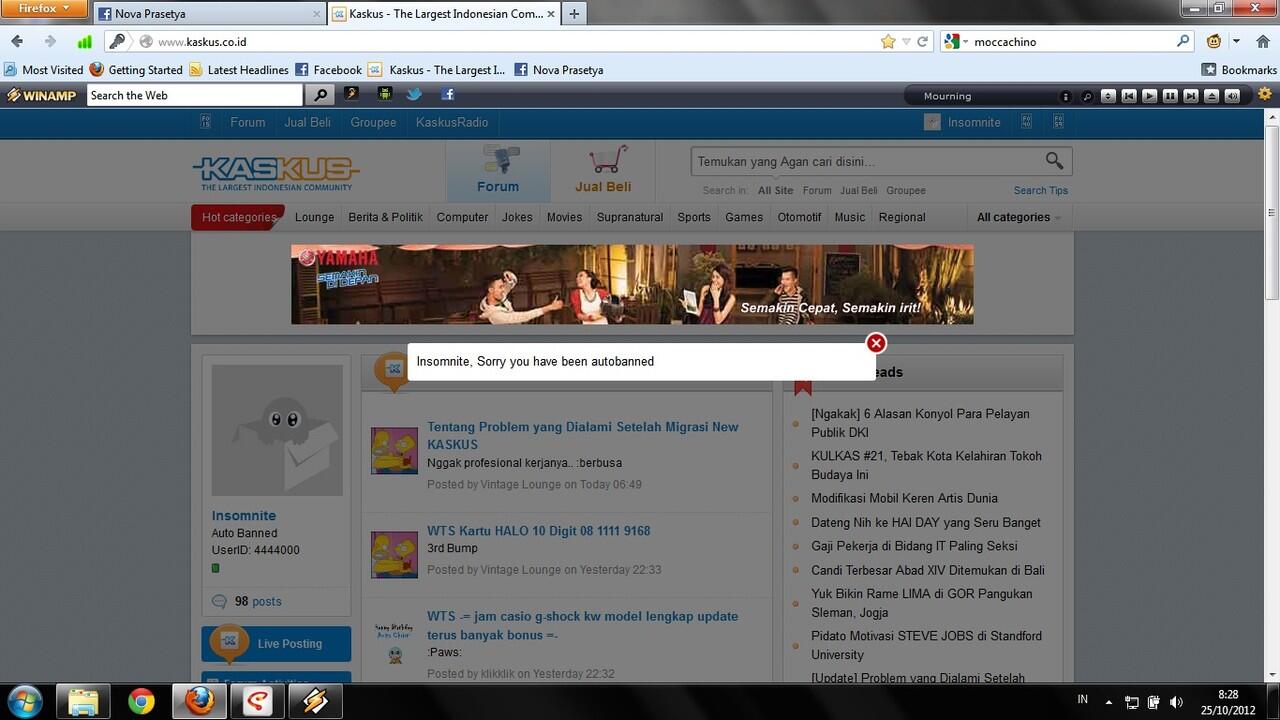Open the Google search engine dropdown
Screen dimensions: 1280x720
[955, 42]
